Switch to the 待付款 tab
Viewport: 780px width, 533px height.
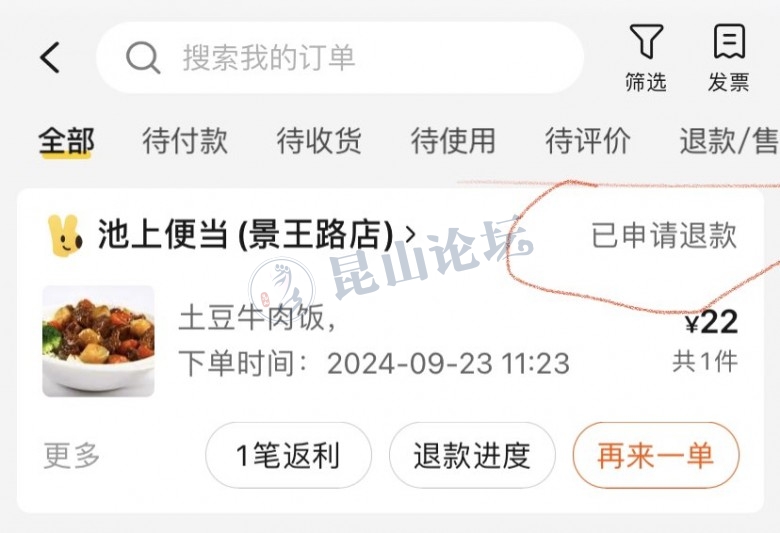point(185,141)
